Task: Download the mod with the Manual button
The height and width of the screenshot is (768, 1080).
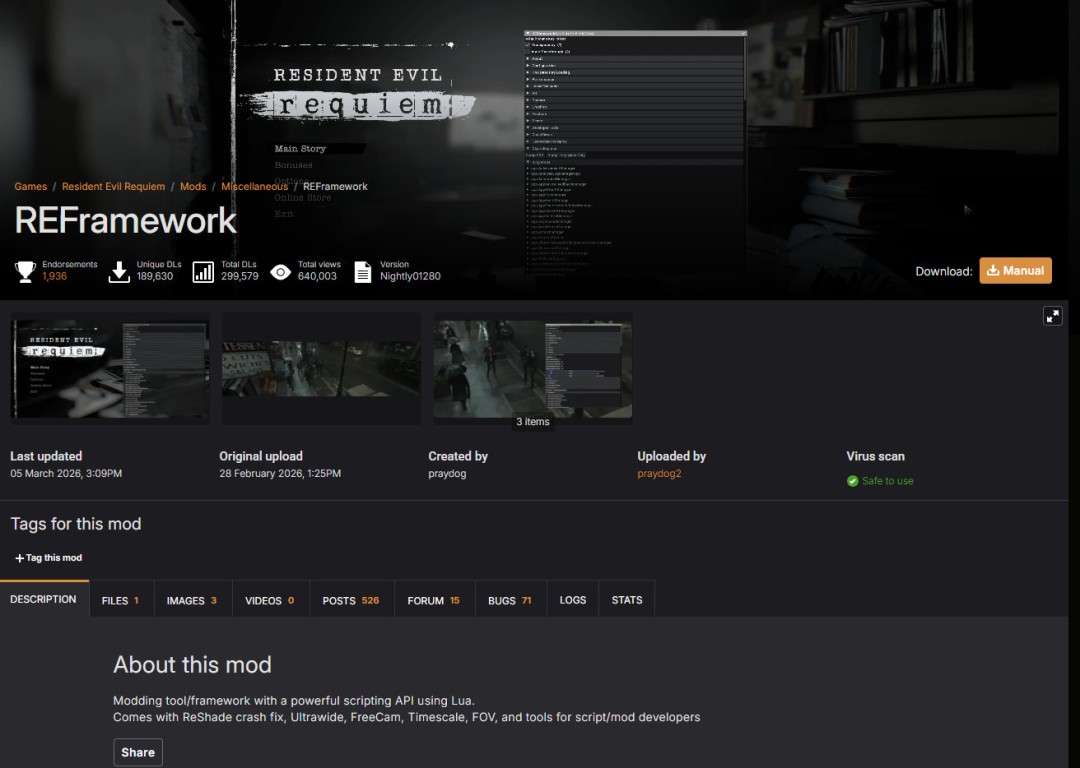Action: coord(1015,270)
